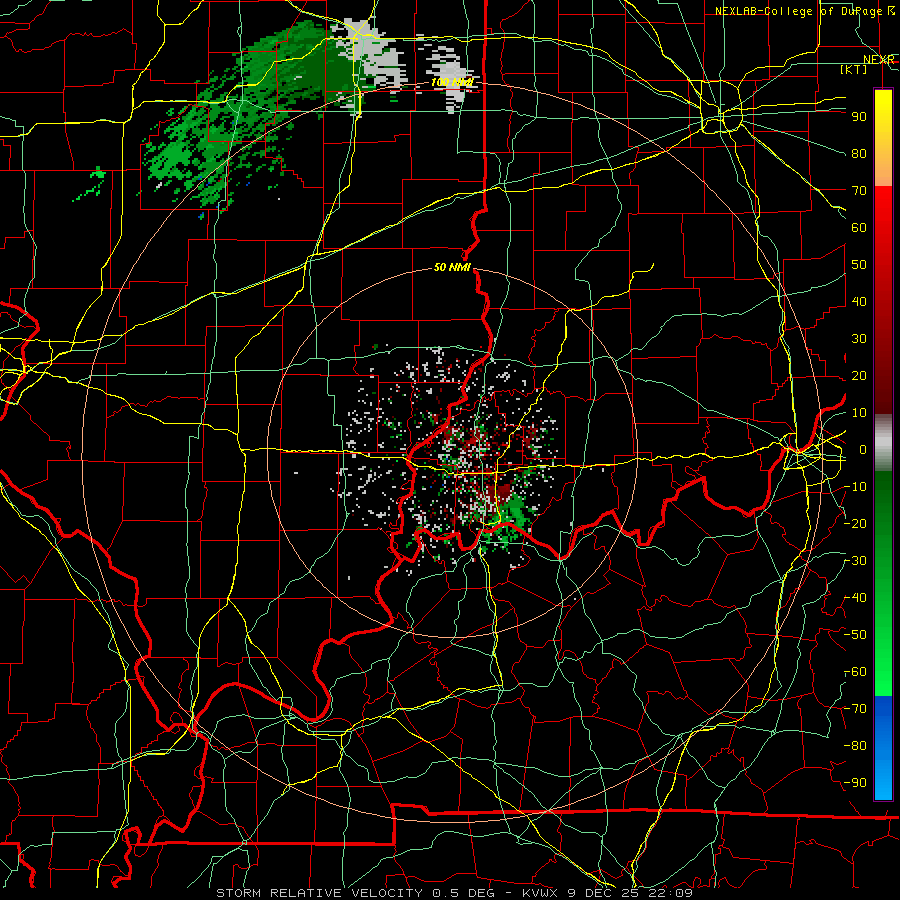Image resolution: width=900 pixels, height=900 pixels.
Task: Select the -10 value on velocity scale
Action: click(855, 487)
